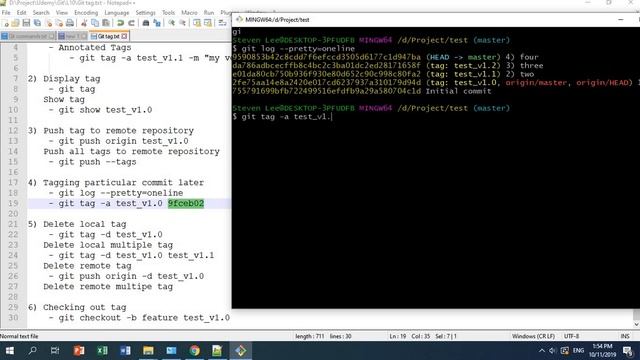Click the line '- git push --tags'
This screenshot has width=640, height=360.
(x=92, y=162)
